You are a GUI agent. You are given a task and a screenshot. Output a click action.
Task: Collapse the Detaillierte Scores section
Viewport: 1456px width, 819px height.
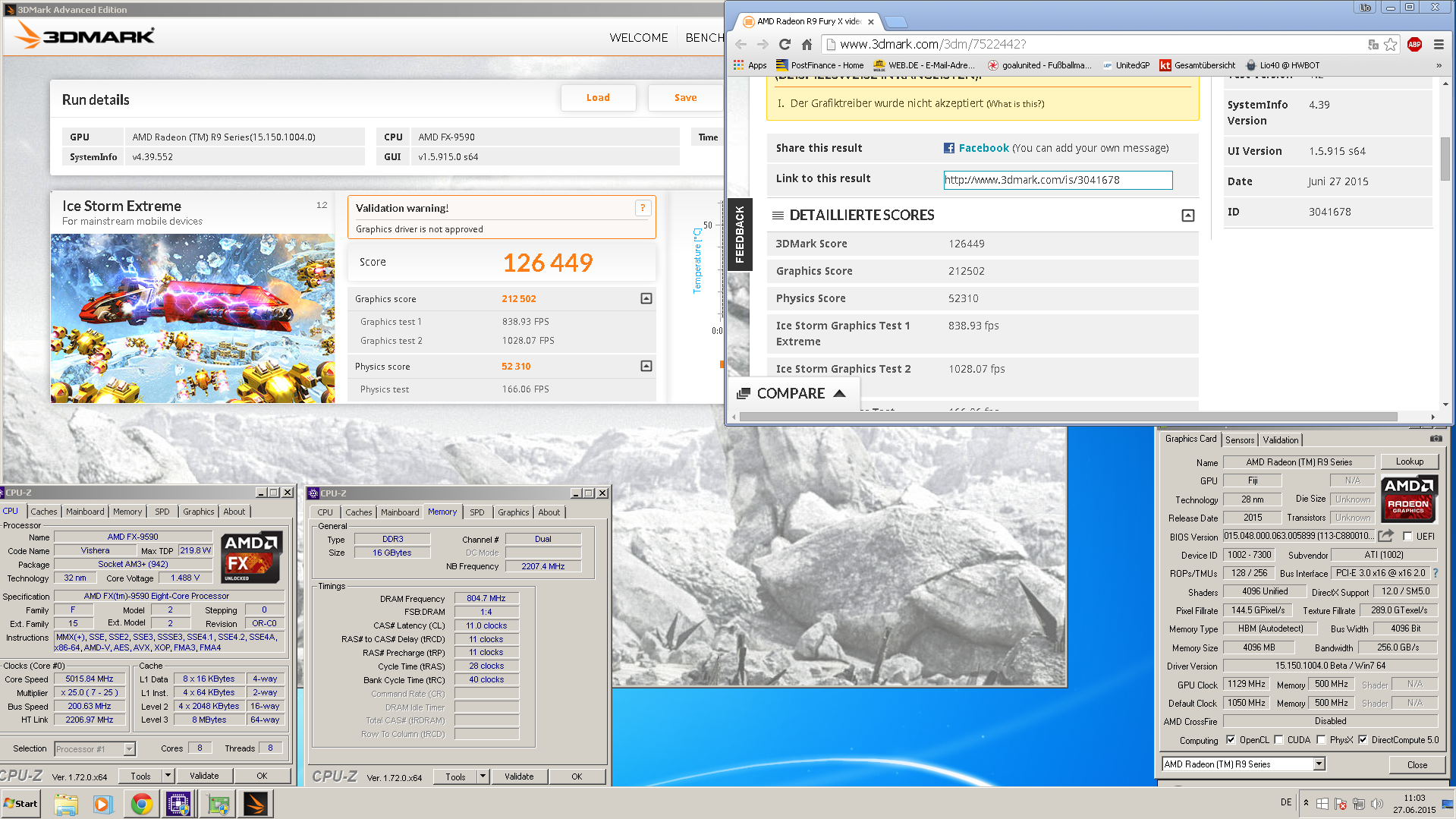click(1188, 216)
